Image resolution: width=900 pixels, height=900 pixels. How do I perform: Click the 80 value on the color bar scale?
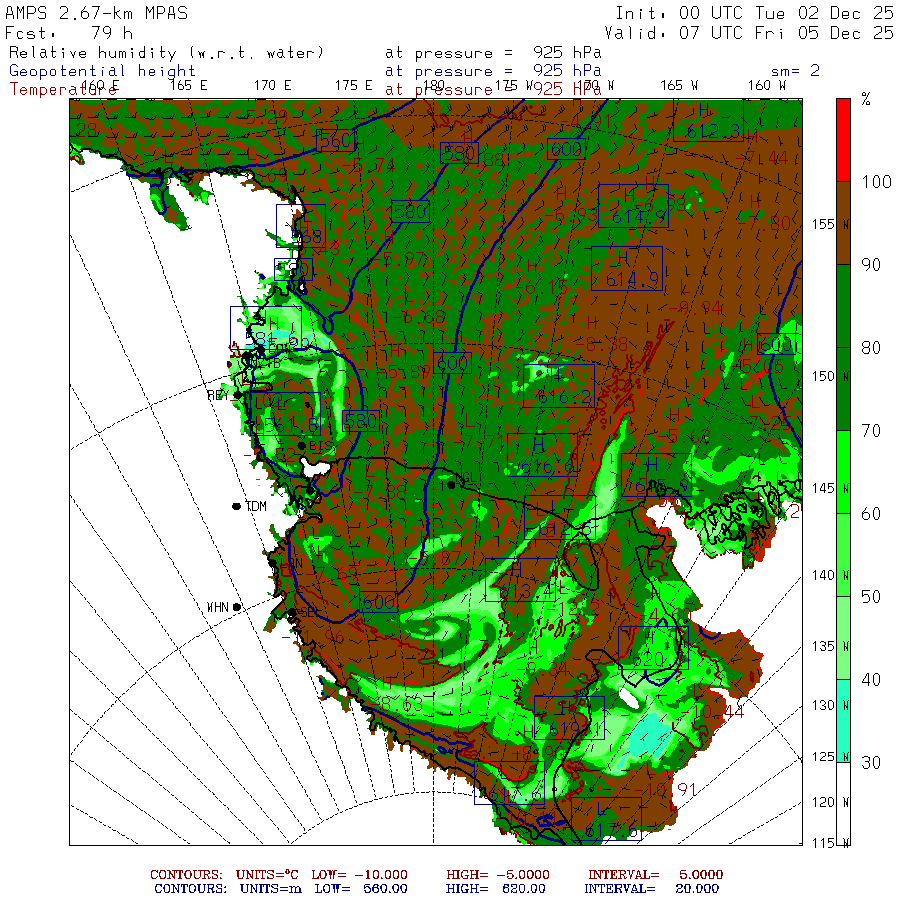pyautogui.click(x=871, y=347)
